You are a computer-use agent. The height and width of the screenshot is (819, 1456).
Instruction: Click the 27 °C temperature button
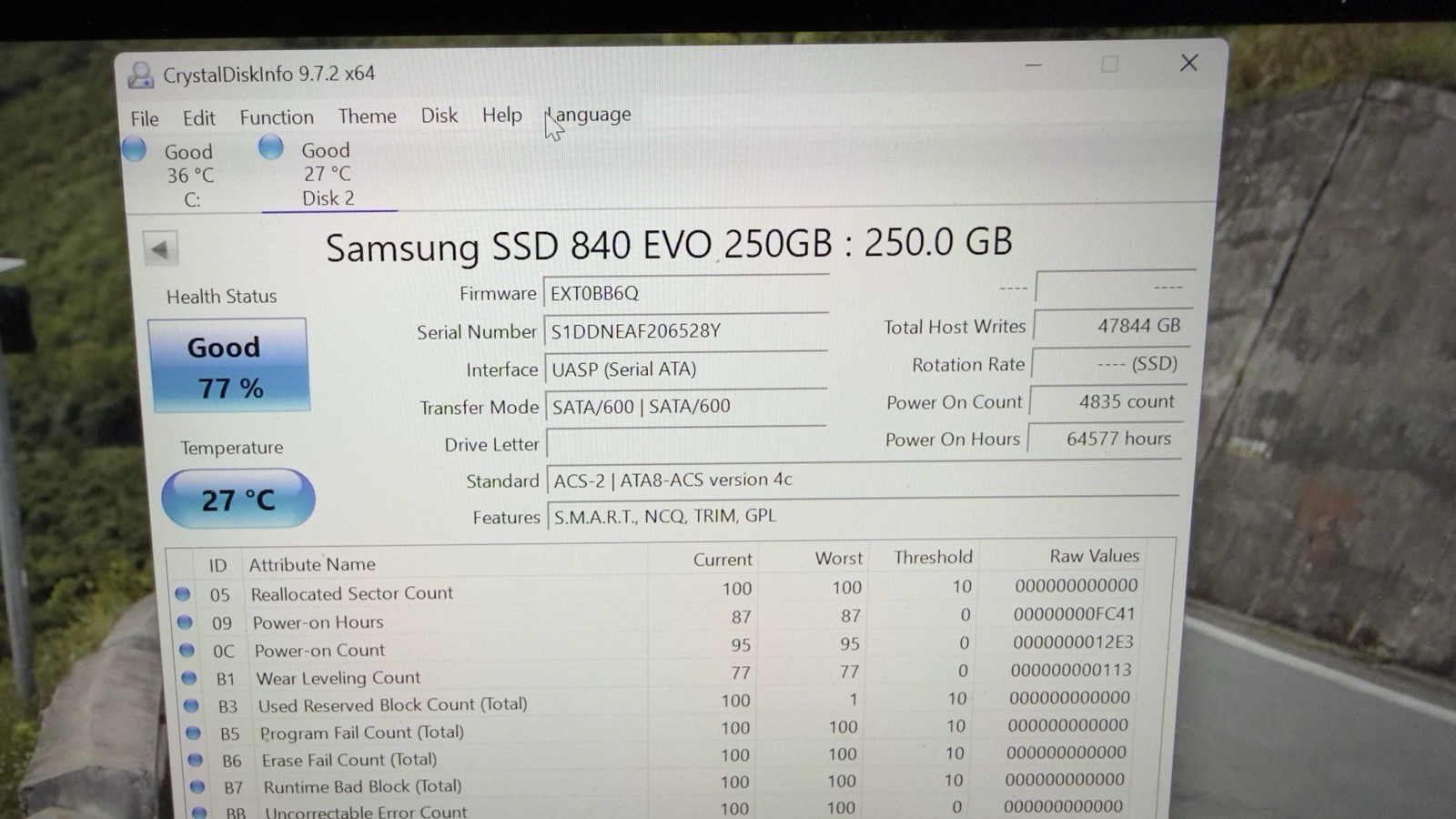[238, 499]
